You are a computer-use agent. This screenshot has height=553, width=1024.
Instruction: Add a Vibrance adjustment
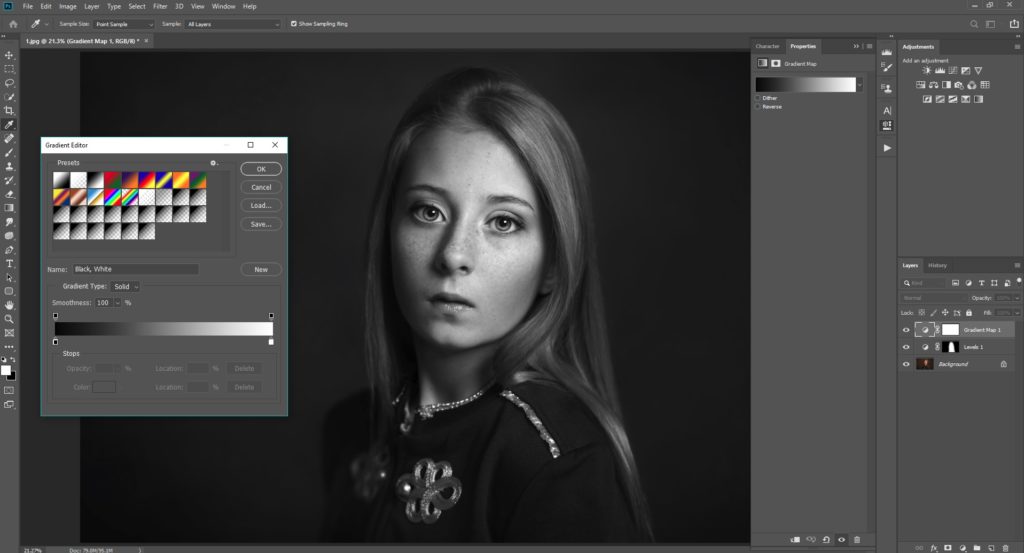(x=978, y=71)
